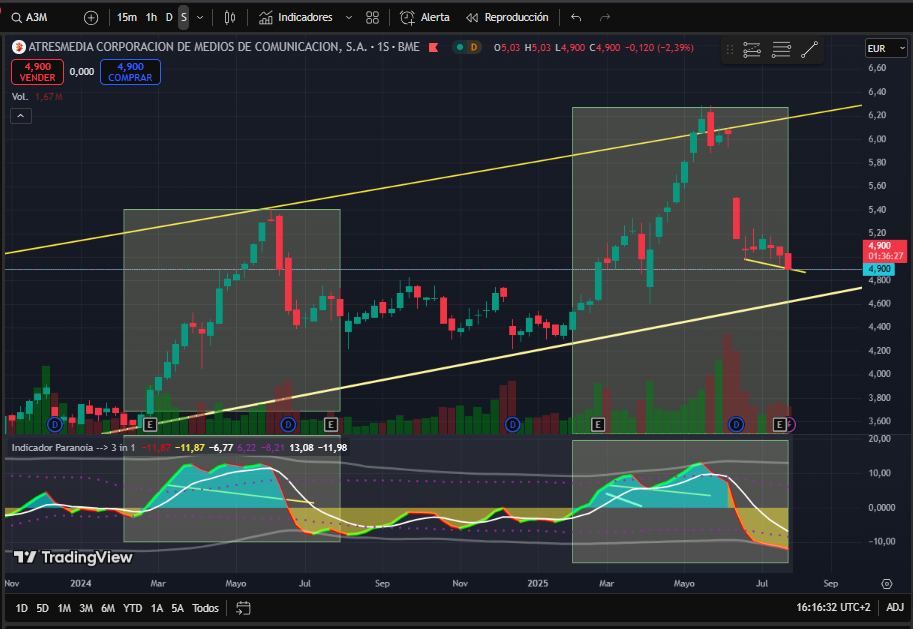Screen dimensions: 913x629
Task: Toggle ADJ dividend adjustment
Action: pos(895,607)
